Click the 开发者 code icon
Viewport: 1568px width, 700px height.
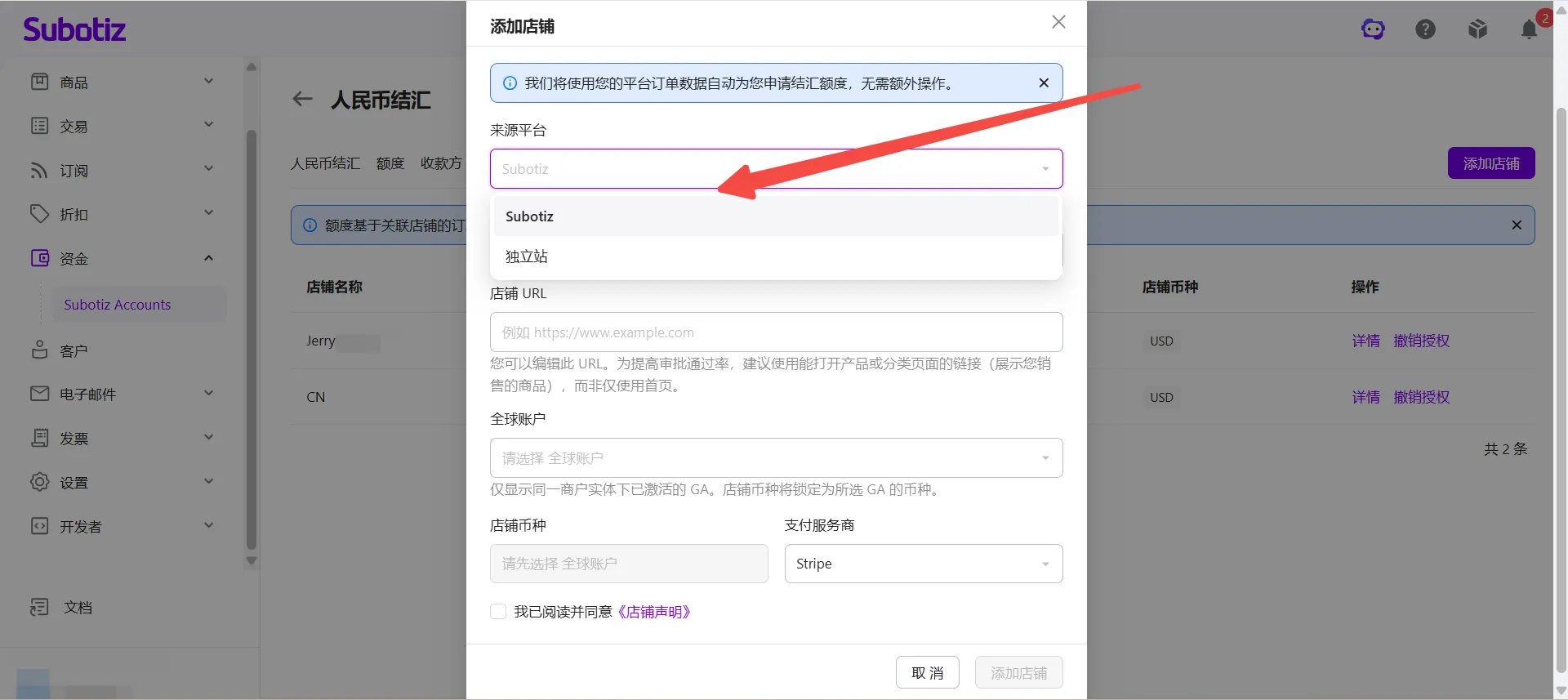40,526
